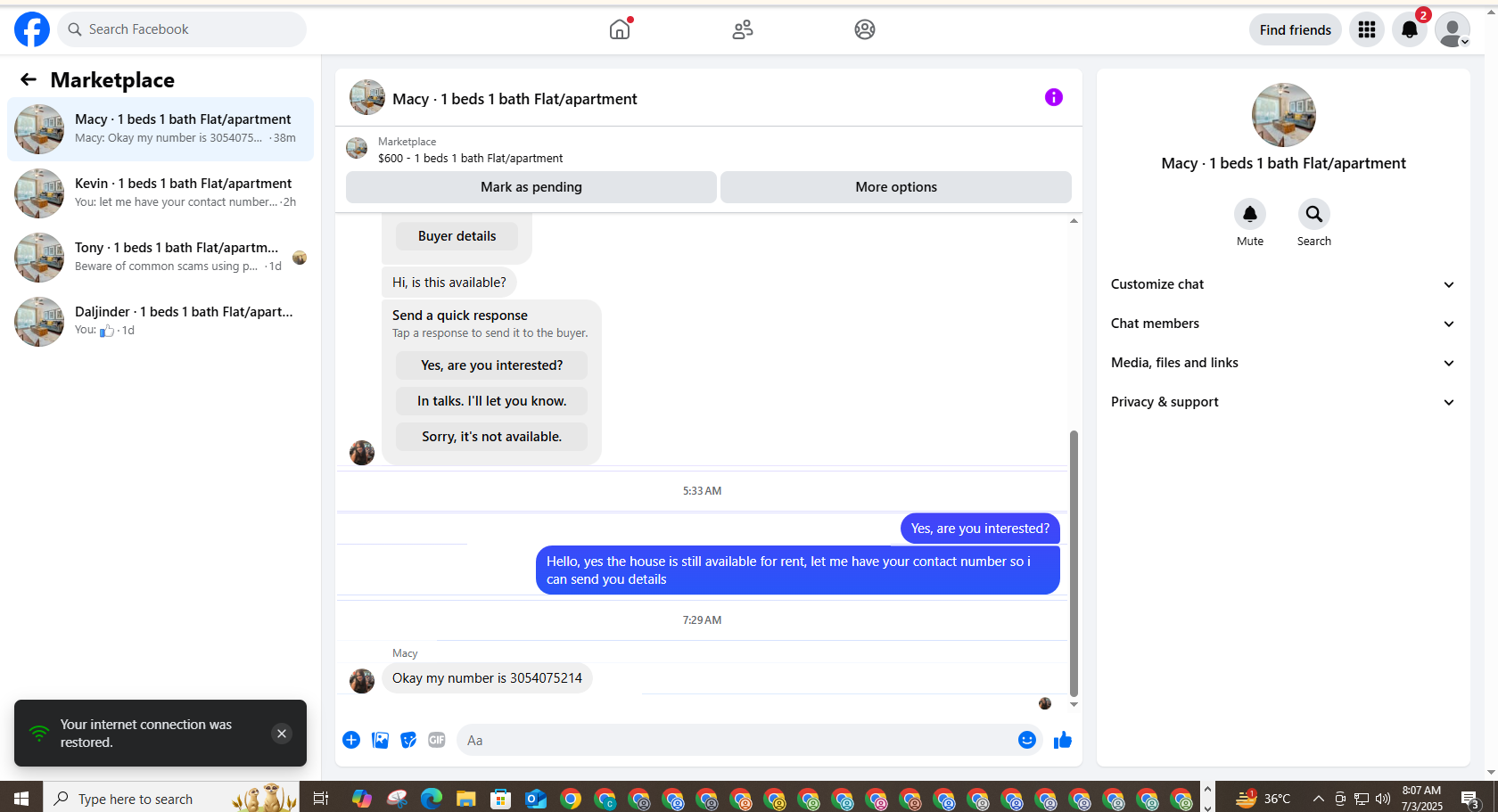Open Microsoft Store from the taskbar

point(500,799)
